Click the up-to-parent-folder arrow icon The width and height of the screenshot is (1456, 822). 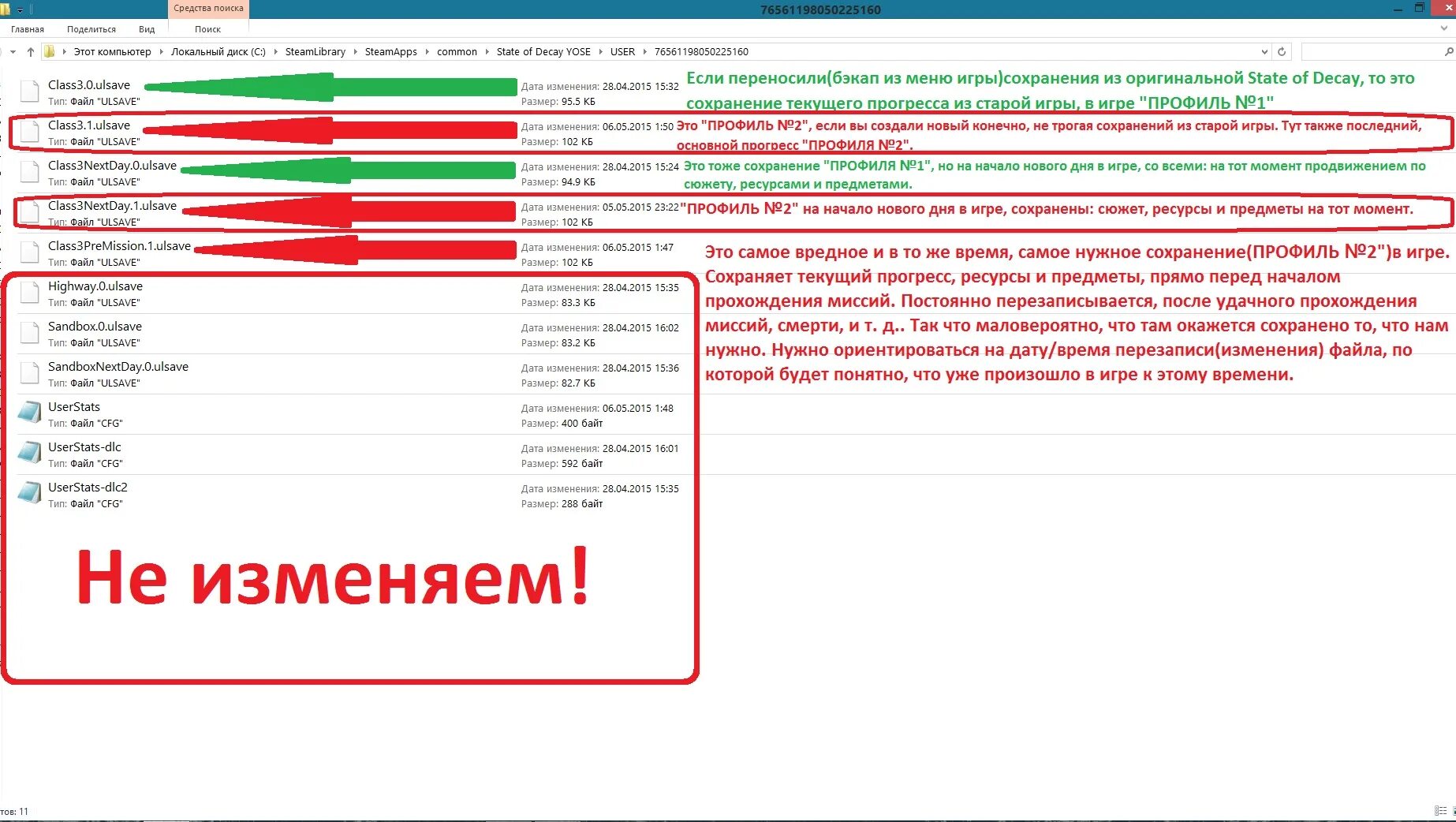coord(30,51)
